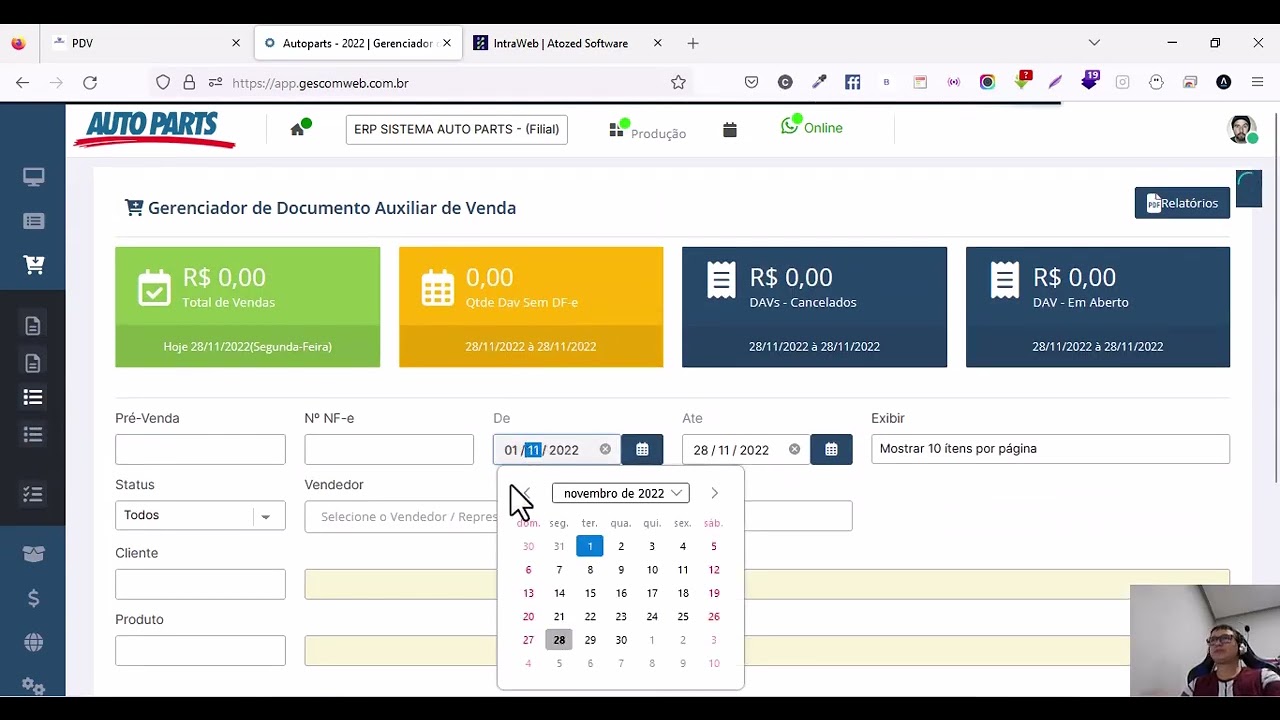Click the Pré-Venda input field

point(200,450)
